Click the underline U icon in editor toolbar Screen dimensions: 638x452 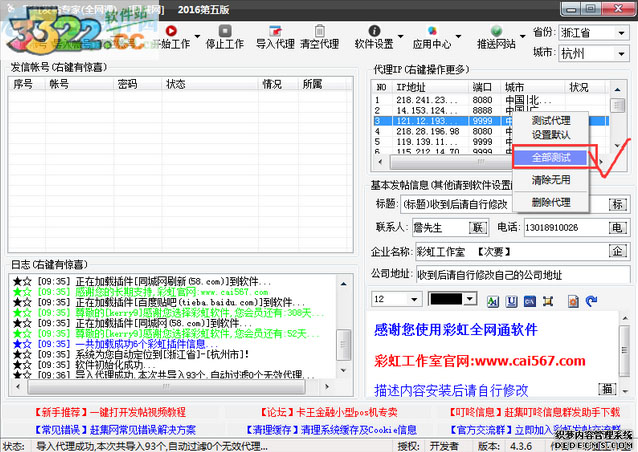(510, 300)
